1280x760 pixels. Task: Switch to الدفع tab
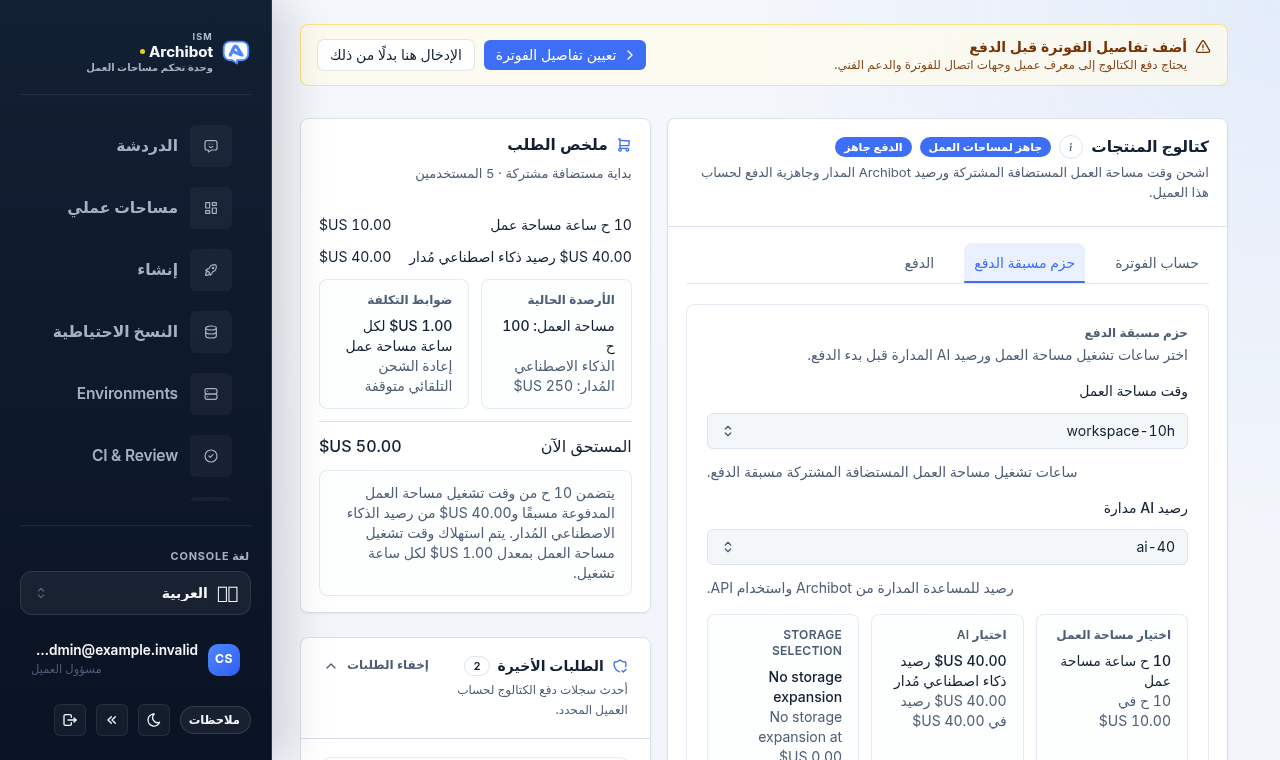tap(919, 263)
